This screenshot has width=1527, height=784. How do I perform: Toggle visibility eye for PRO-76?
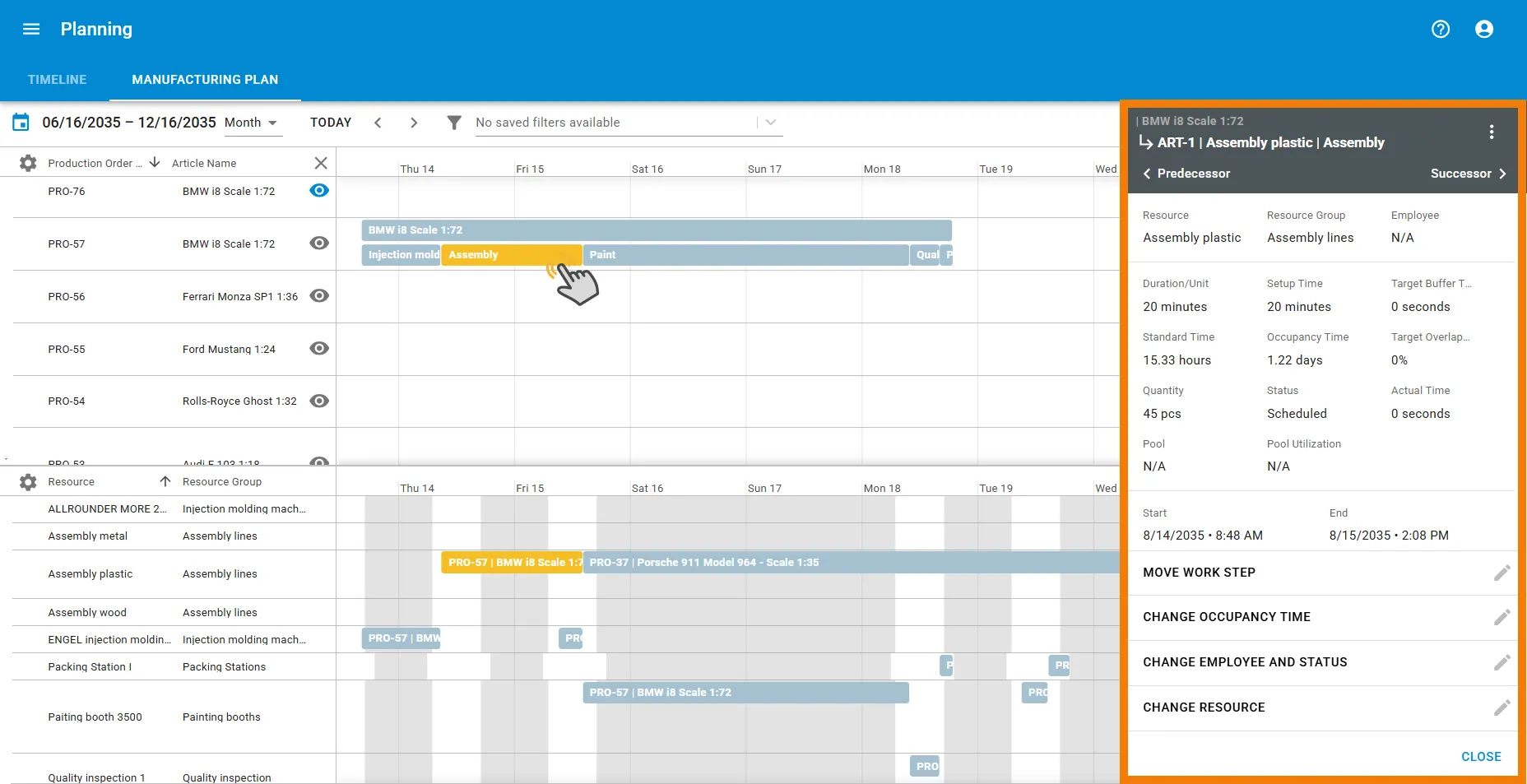319,191
